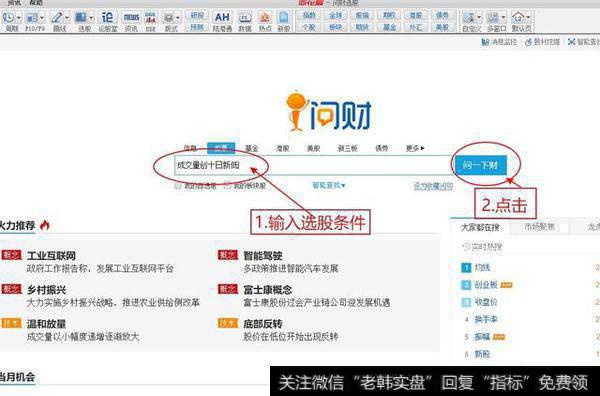Switch to the 市场聚焦 tab
Viewport: 600px width, 396px height.
(x=539, y=227)
